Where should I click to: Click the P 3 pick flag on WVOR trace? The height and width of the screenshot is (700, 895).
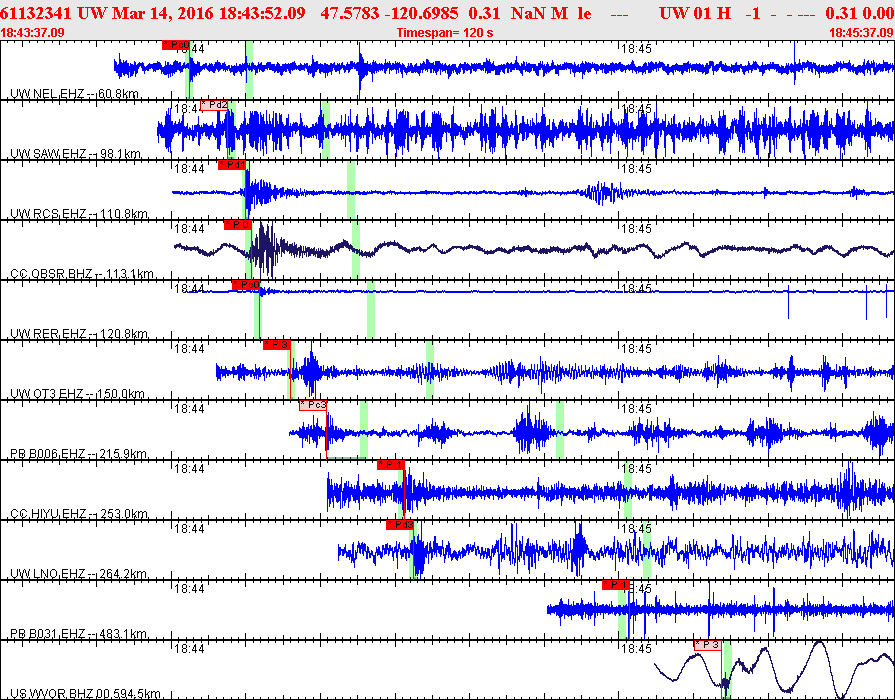click(x=708, y=645)
